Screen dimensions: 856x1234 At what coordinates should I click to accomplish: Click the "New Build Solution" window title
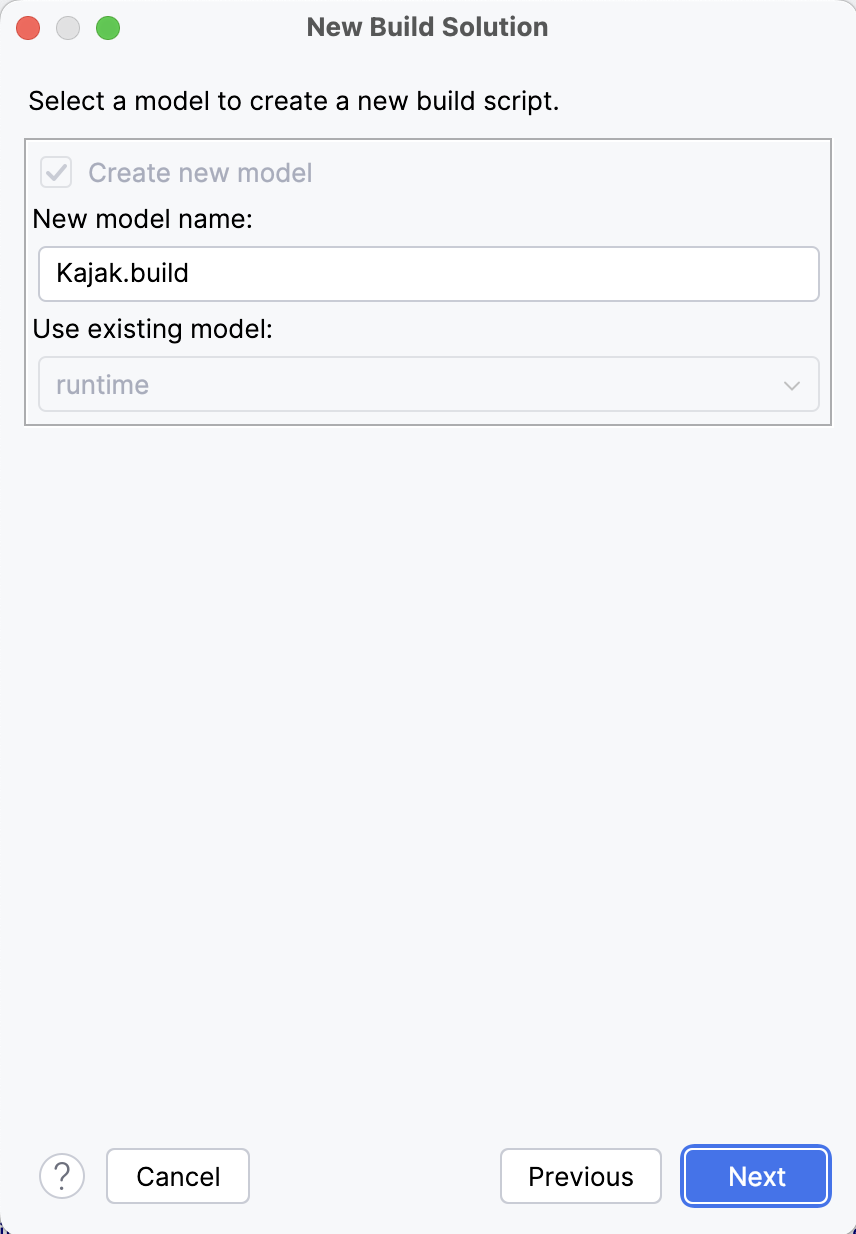427,27
